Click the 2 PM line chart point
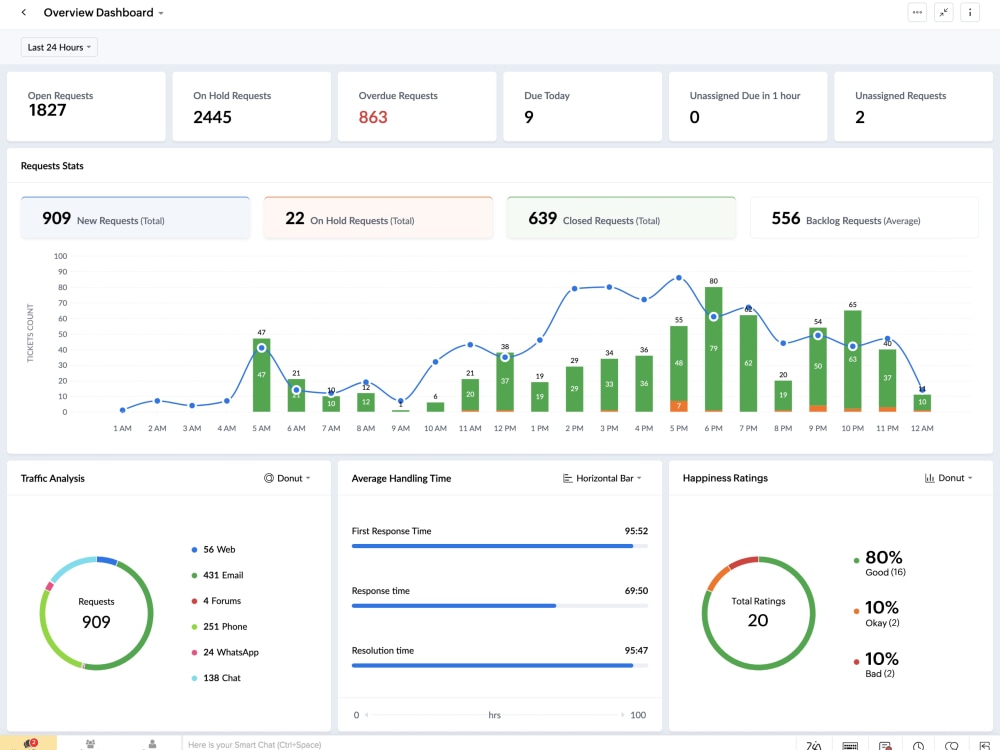This screenshot has height=750, width=1000. tap(575, 289)
